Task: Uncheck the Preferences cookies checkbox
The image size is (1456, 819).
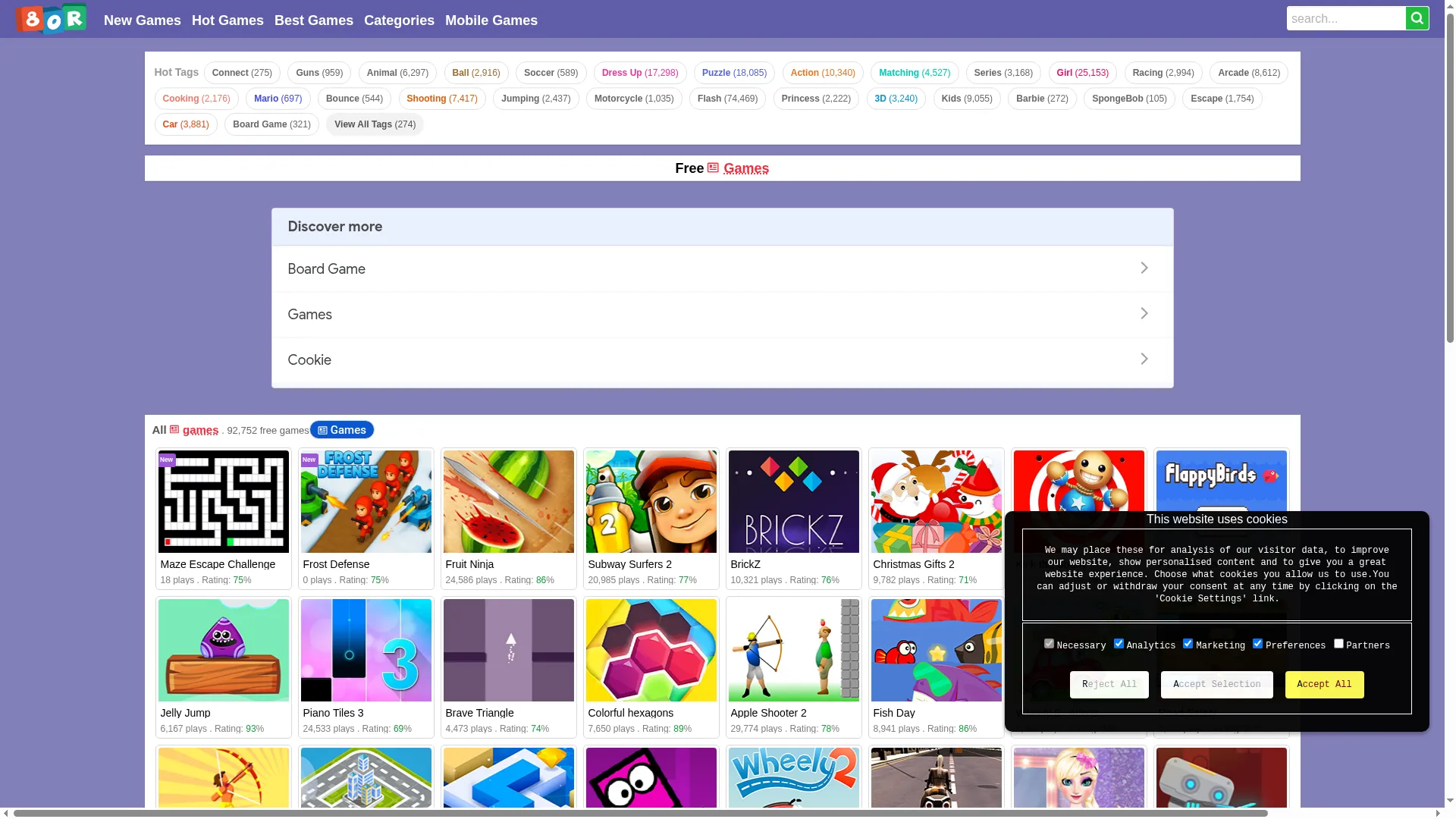Action: (1257, 644)
